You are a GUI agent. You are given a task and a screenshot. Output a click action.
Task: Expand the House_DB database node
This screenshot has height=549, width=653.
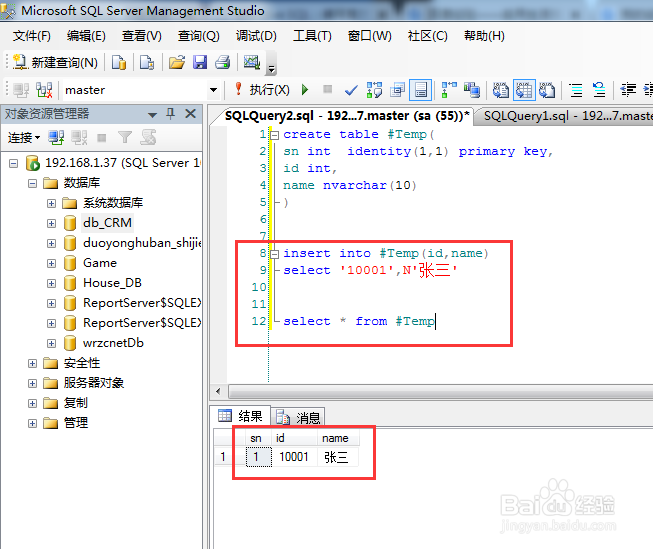[x=51, y=283]
